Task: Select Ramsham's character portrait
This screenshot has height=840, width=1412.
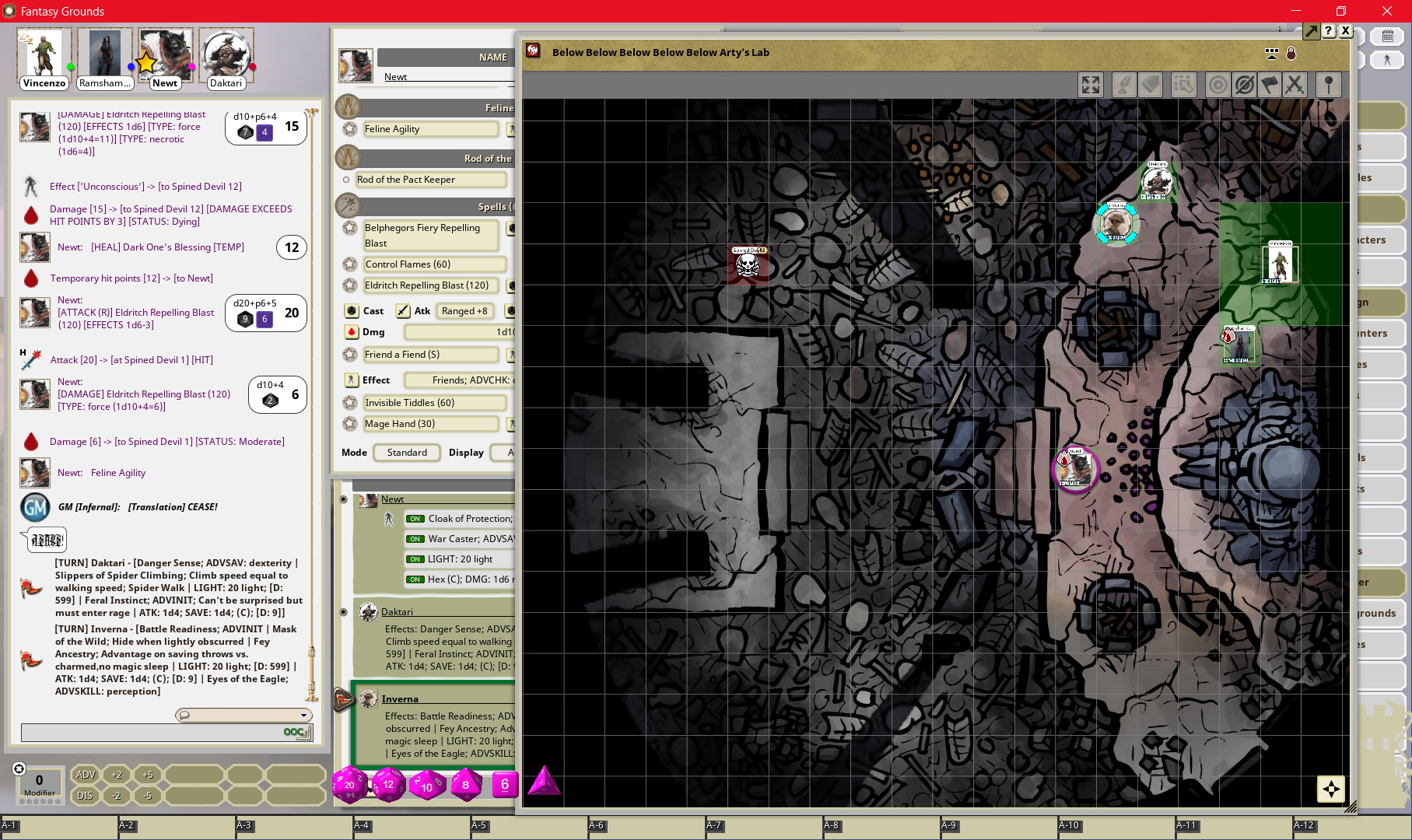Action: 104,53
